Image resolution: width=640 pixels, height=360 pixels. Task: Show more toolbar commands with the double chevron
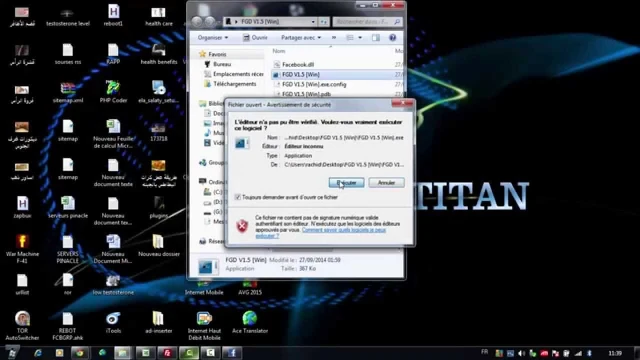334,38
